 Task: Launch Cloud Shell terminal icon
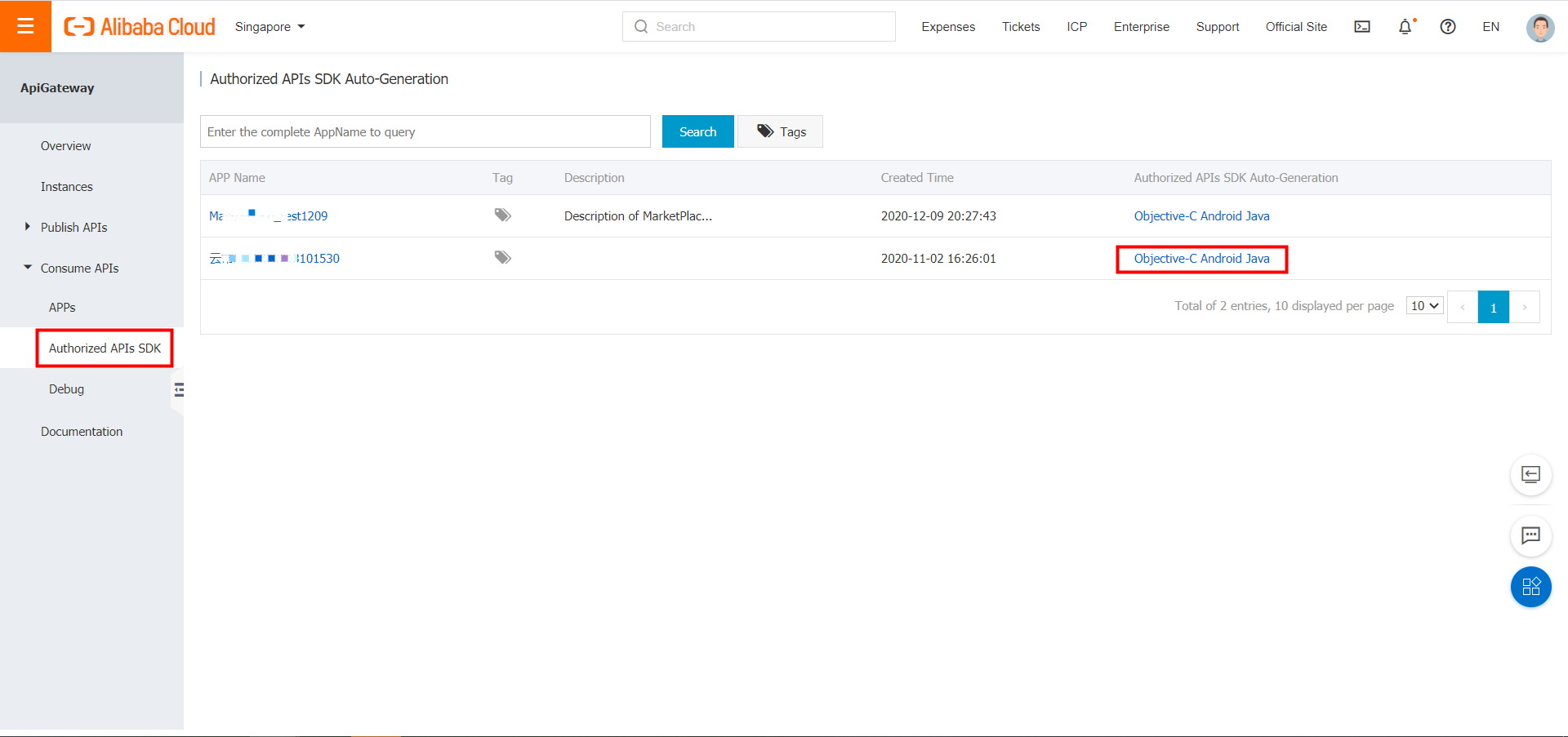coord(1362,27)
